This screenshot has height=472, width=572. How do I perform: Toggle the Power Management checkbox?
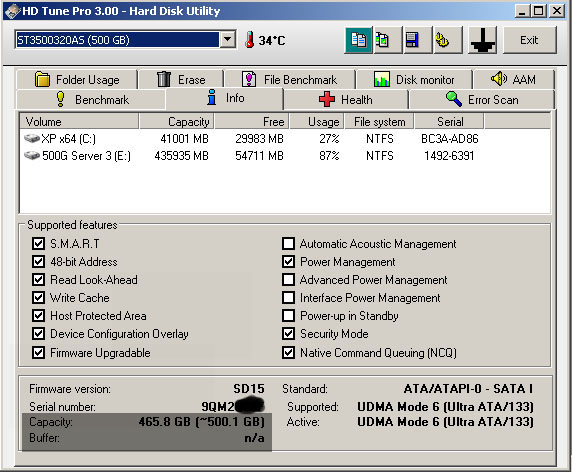pyautogui.click(x=289, y=262)
